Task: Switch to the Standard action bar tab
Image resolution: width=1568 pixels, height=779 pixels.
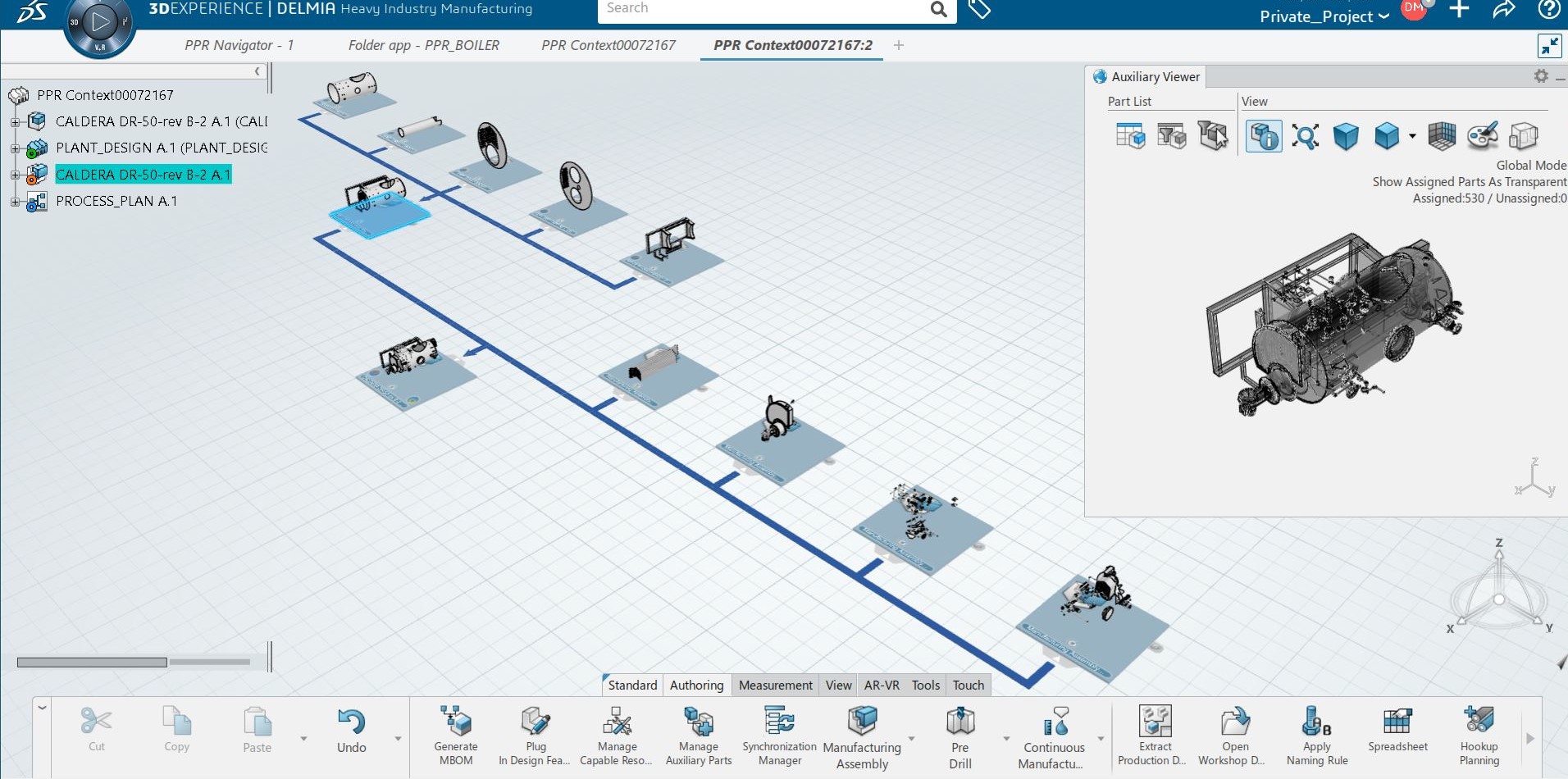Action: [632, 685]
